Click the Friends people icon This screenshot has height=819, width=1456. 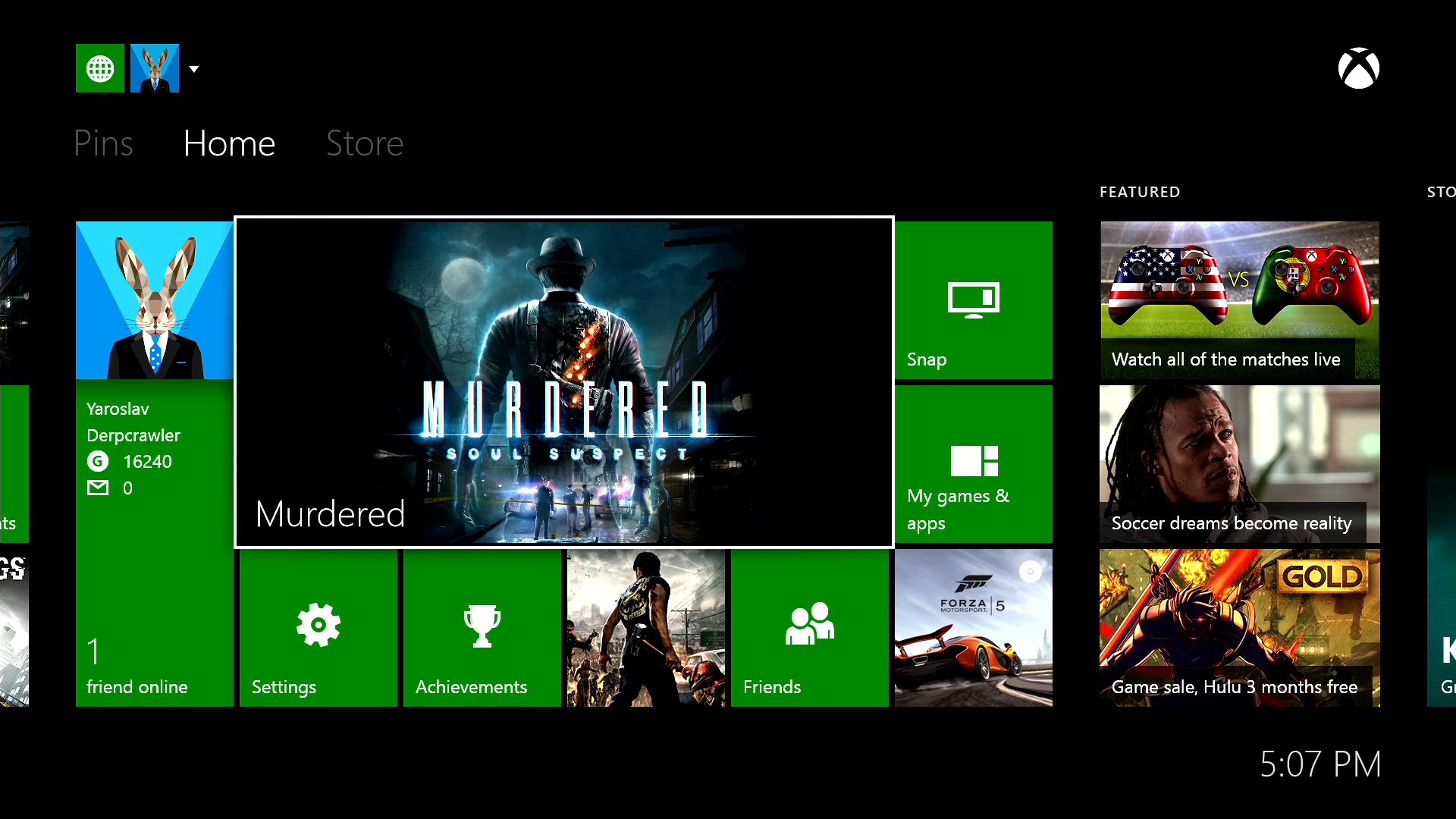[810, 623]
